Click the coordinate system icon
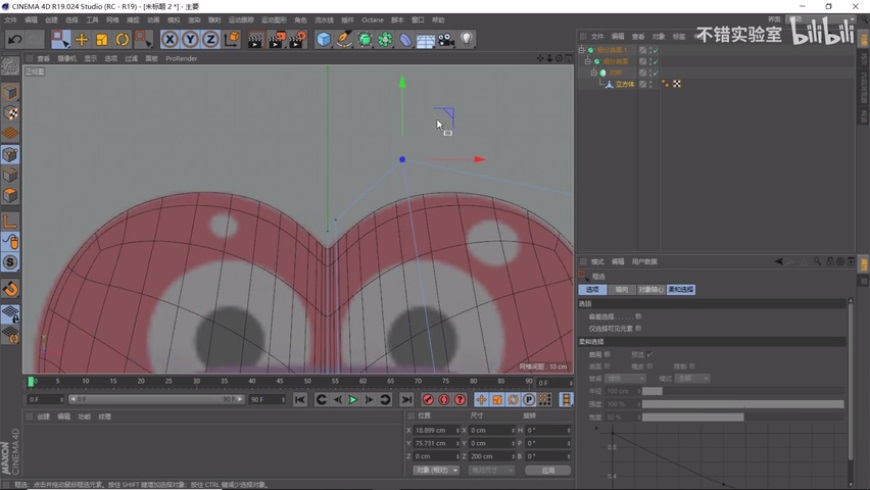This screenshot has width=870, height=490. [231, 39]
